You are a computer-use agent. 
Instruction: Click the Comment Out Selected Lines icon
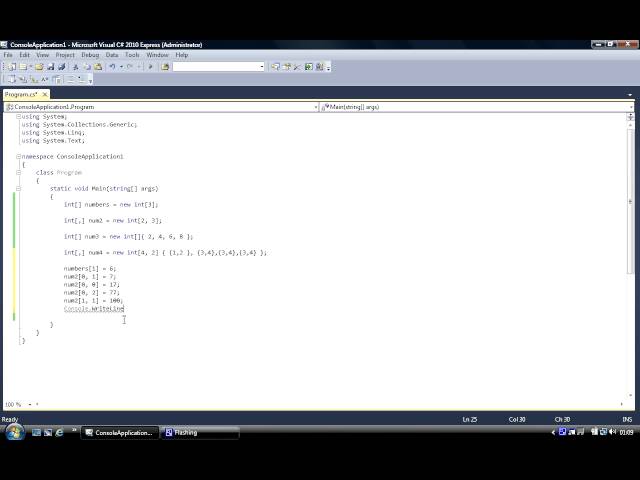[71, 80]
